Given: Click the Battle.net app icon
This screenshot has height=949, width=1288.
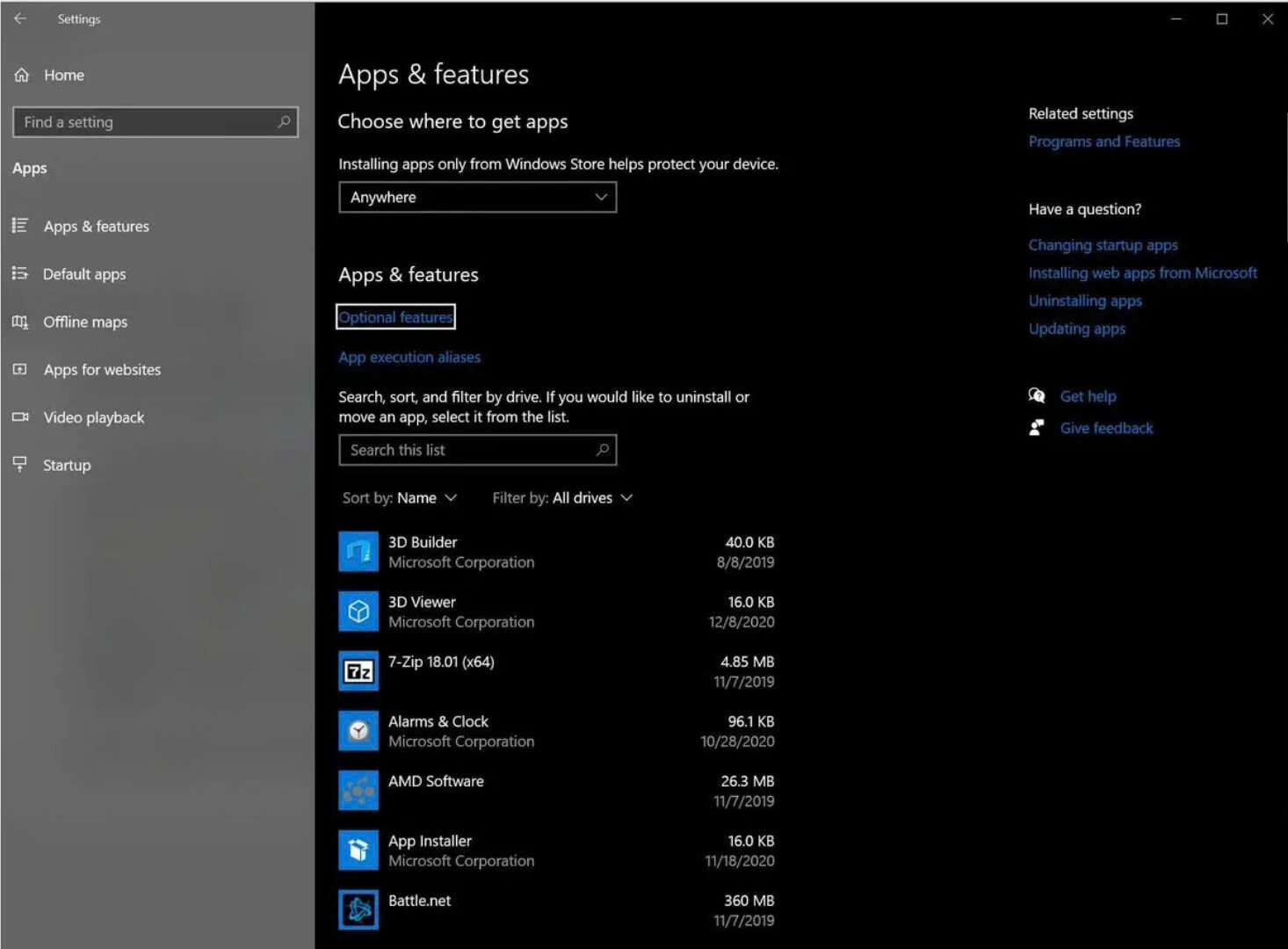Looking at the screenshot, I should click(358, 910).
